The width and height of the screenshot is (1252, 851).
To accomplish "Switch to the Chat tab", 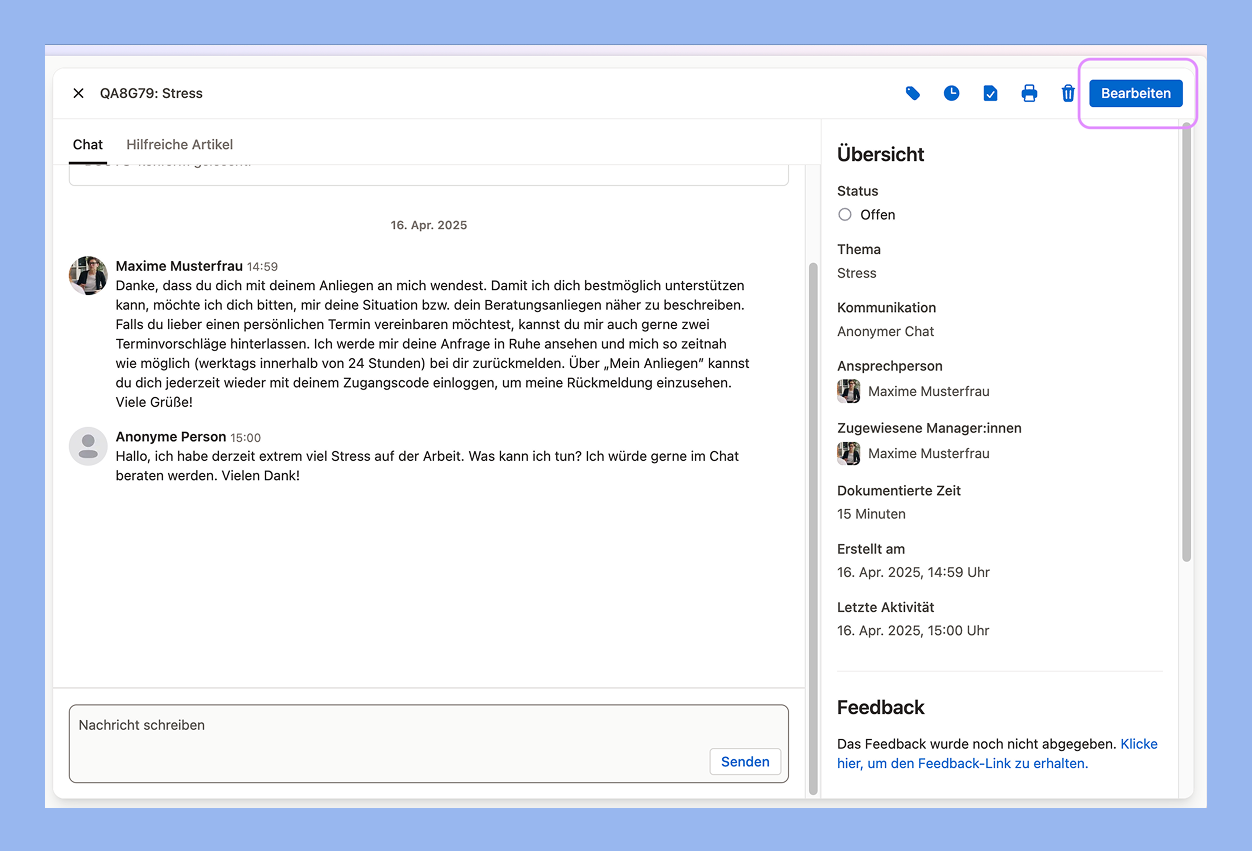I will [x=88, y=145].
